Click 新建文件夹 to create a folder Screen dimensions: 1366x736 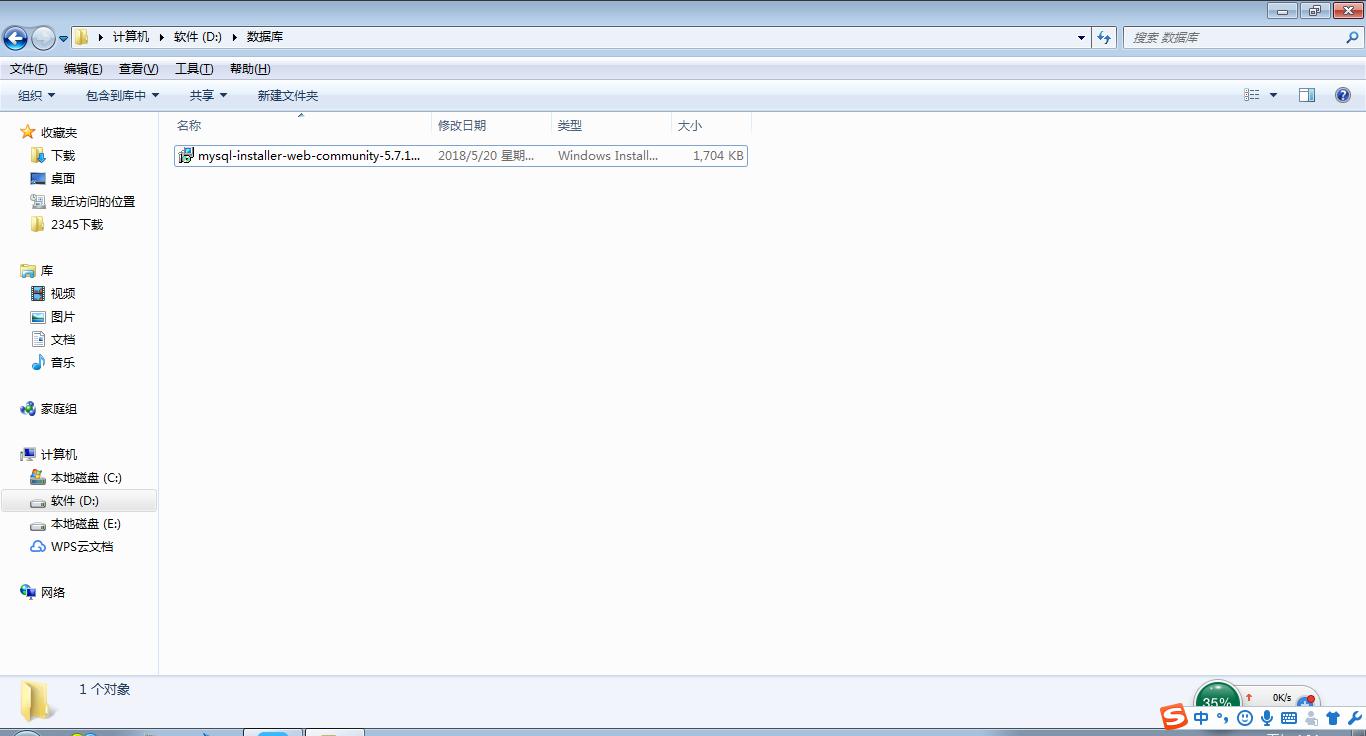click(288, 96)
